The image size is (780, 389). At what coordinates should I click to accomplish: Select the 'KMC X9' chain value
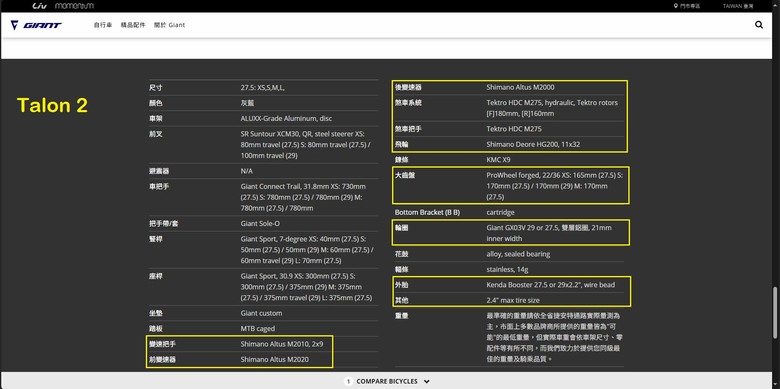tap(498, 160)
